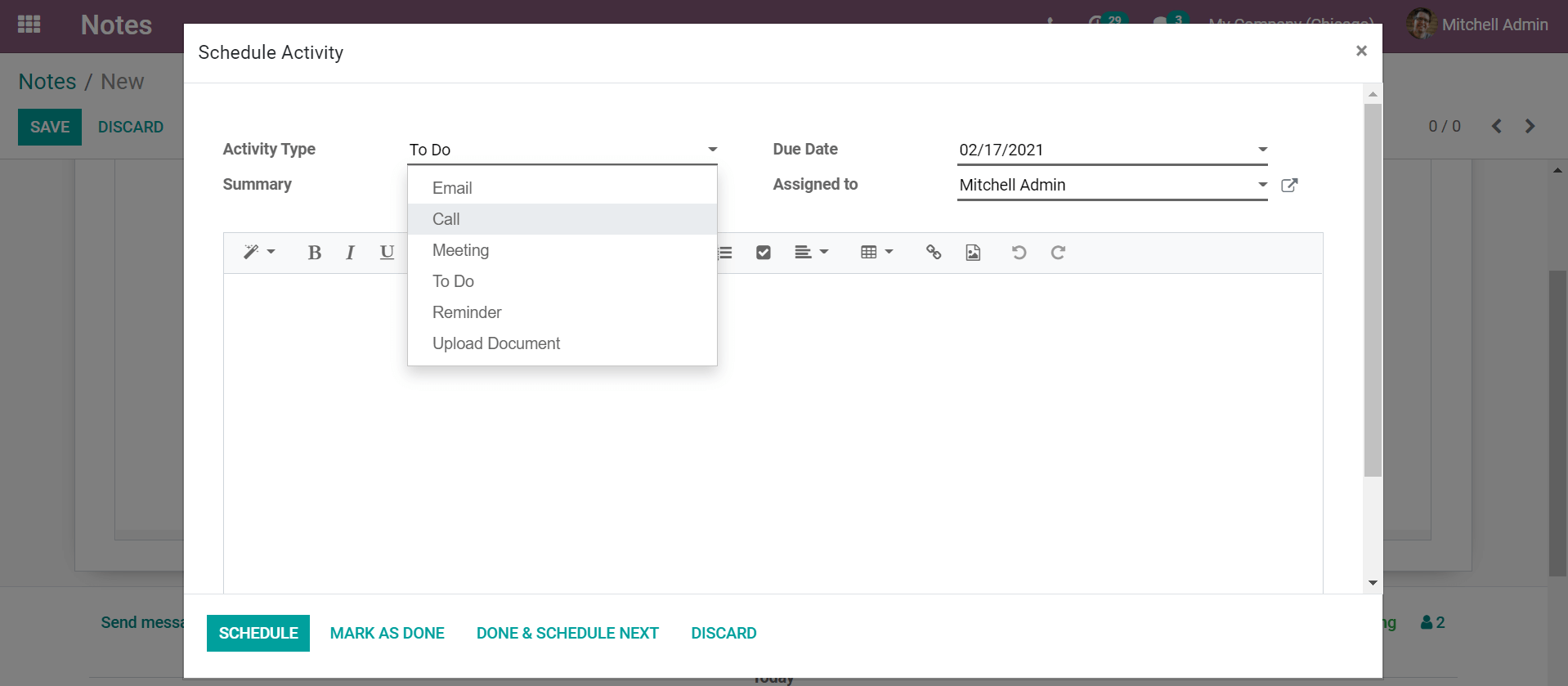Toggle underline formatting
The width and height of the screenshot is (1568, 686).
[x=388, y=253]
